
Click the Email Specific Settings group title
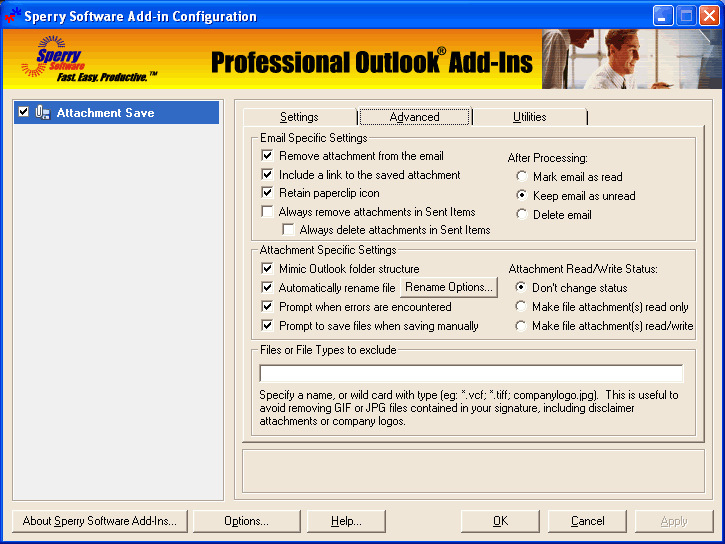(x=313, y=138)
